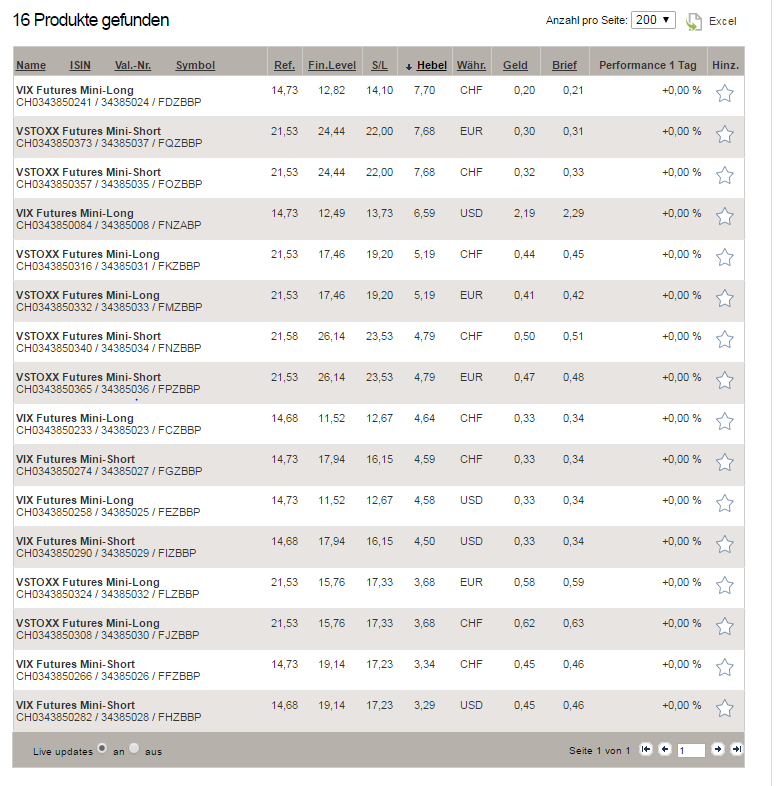Go to next page arrow
The width and height of the screenshot is (782, 786).
718,749
